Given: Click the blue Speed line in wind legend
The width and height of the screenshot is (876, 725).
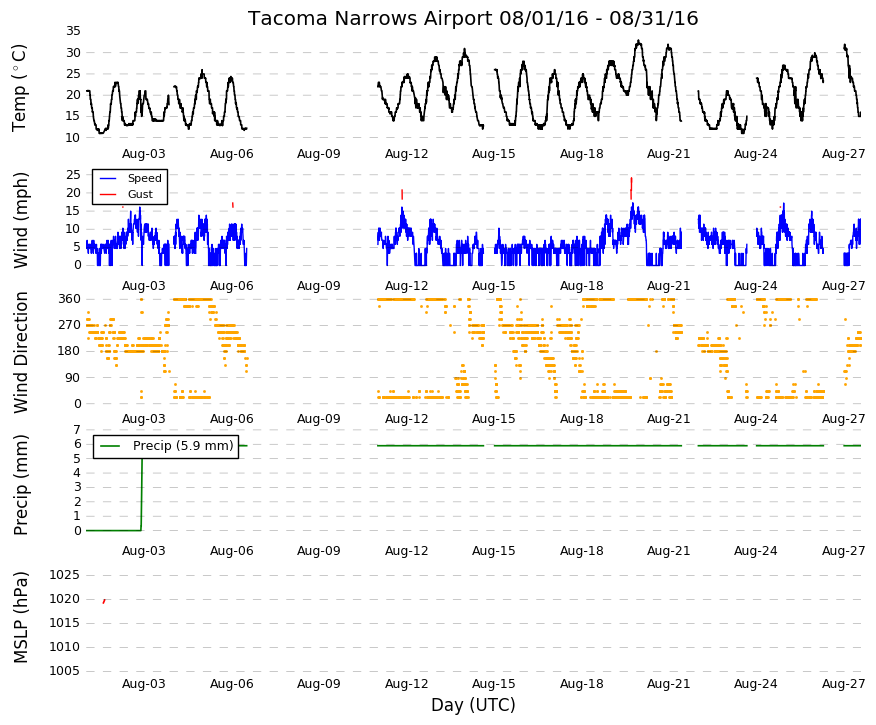Looking at the screenshot, I should click(108, 178).
